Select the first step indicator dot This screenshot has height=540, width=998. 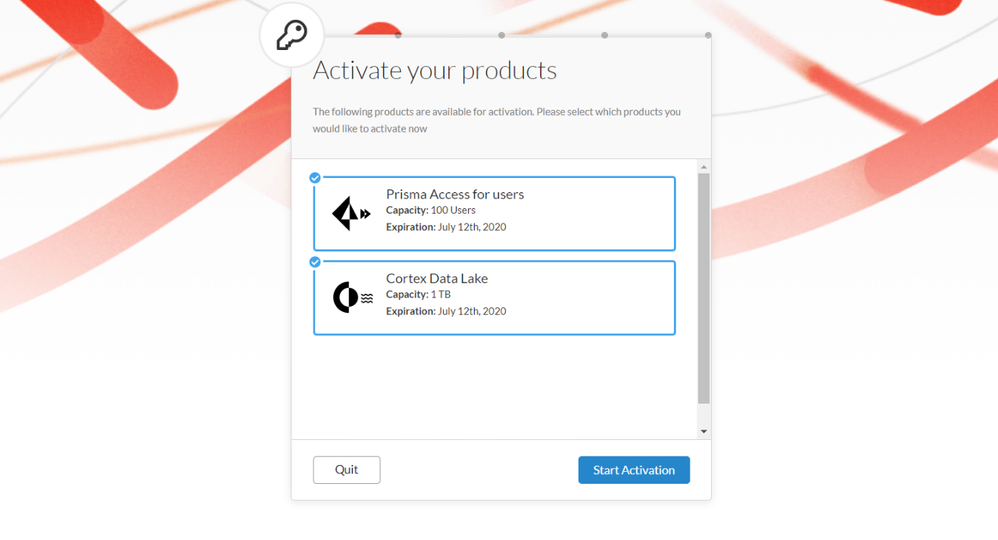point(398,36)
